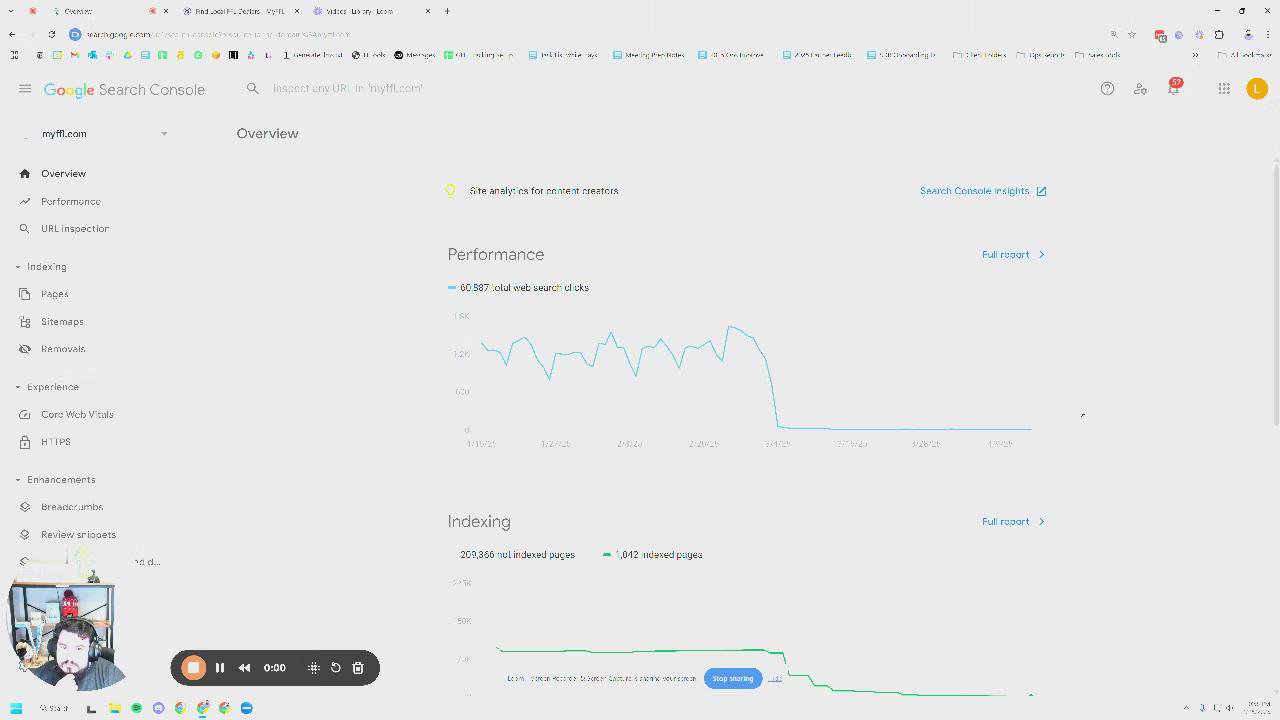Screen dimensions: 1280x720
Task: Click the Overview home icon
Action: [25, 174]
